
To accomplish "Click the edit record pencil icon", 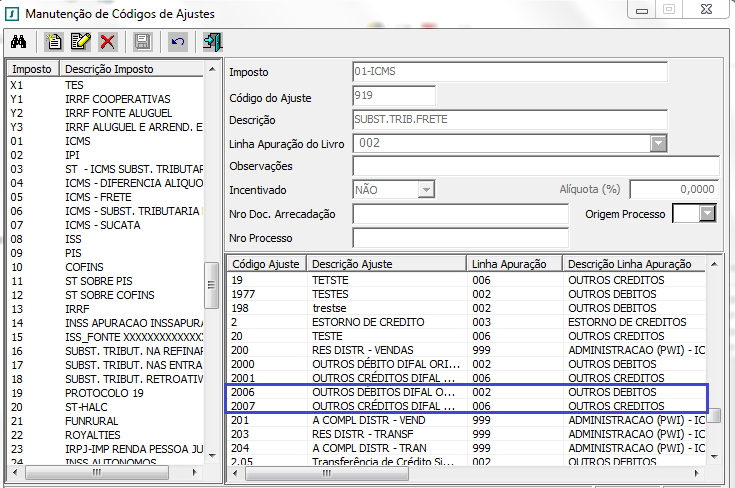I will tap(80, 42).
